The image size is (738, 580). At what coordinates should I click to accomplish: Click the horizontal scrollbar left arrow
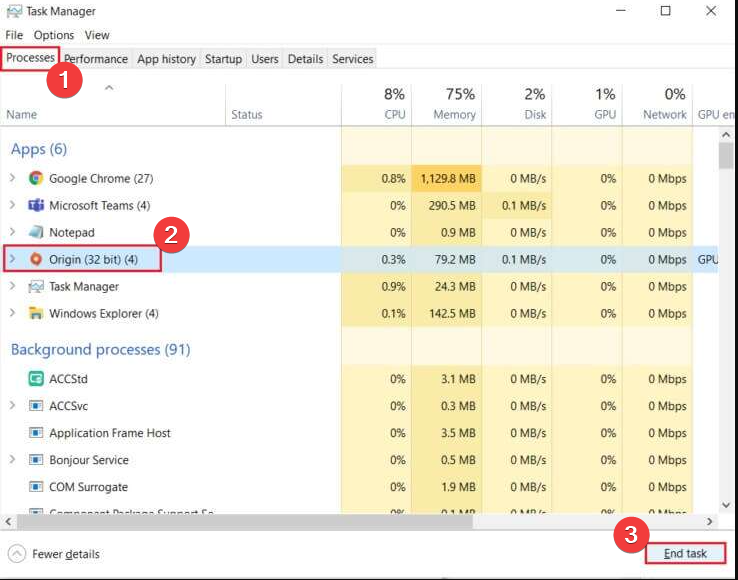[8, 522]
